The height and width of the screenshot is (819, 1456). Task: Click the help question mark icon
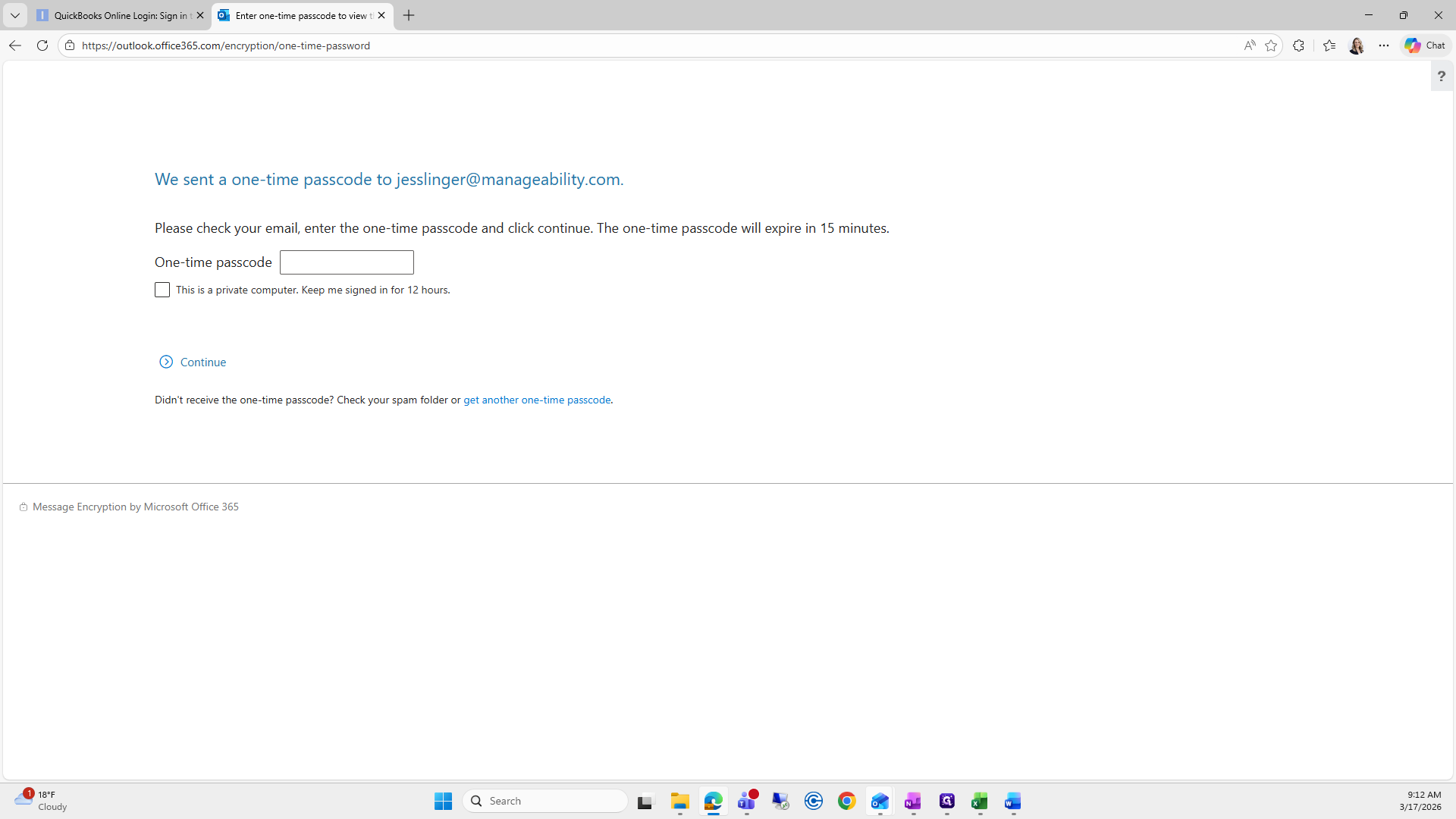click(x=1441, y=76)
